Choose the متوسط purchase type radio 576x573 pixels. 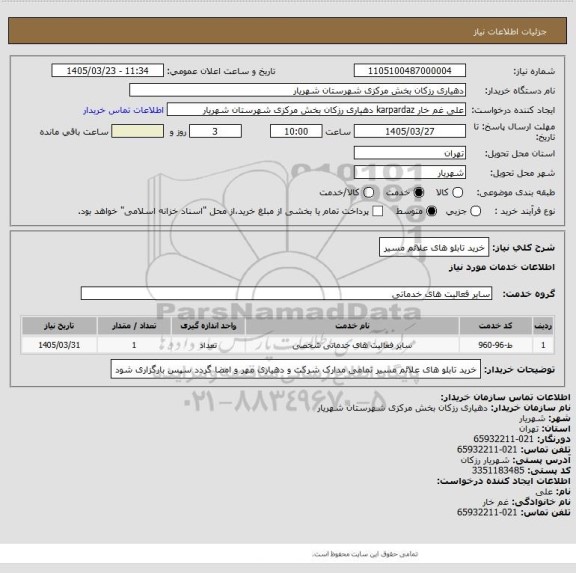tap(432, 211)
